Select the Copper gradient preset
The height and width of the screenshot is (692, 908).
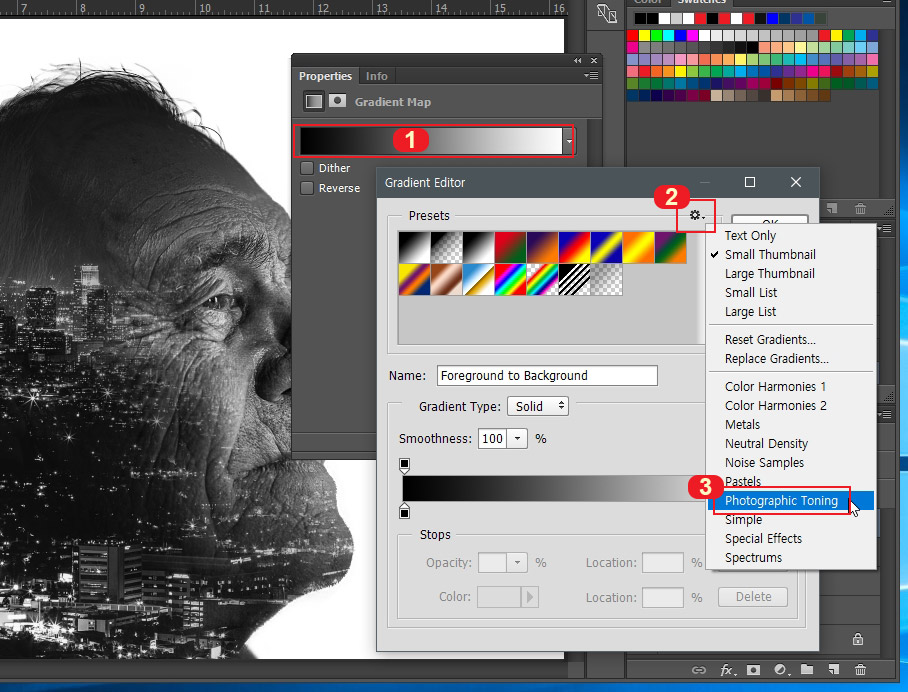point(446,280)
